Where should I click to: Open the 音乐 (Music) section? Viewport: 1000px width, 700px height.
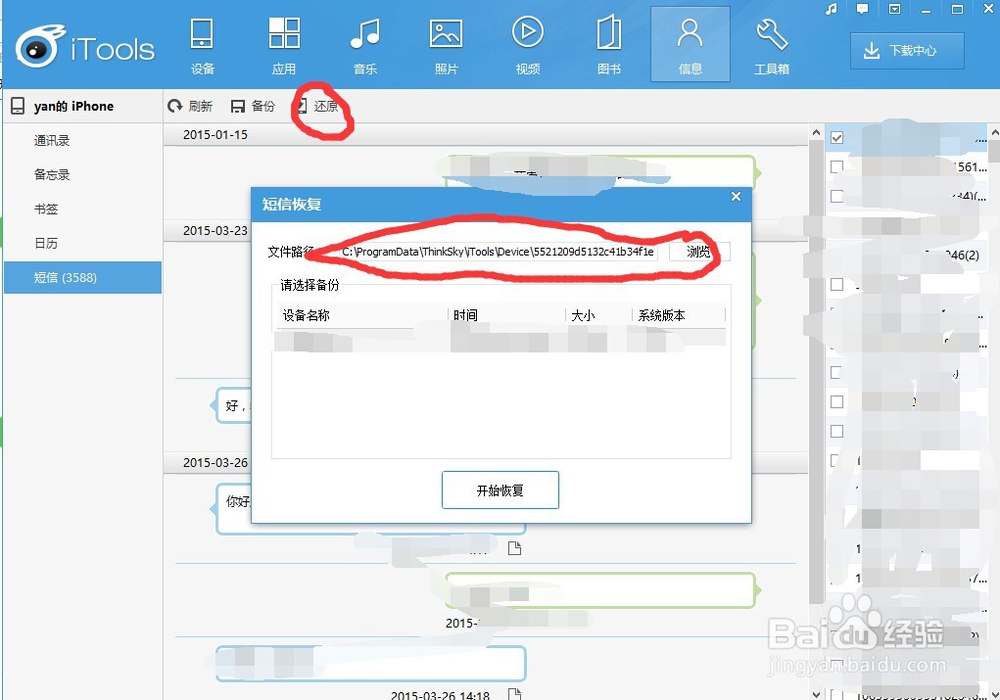pos(365,46)
